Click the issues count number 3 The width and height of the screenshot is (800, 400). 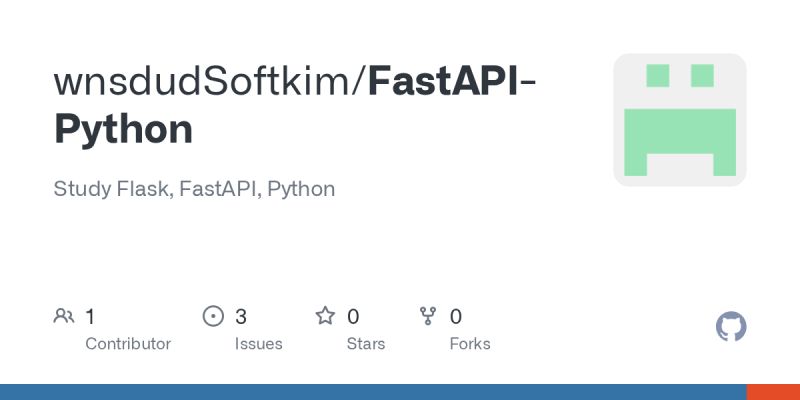pos(241,317)
